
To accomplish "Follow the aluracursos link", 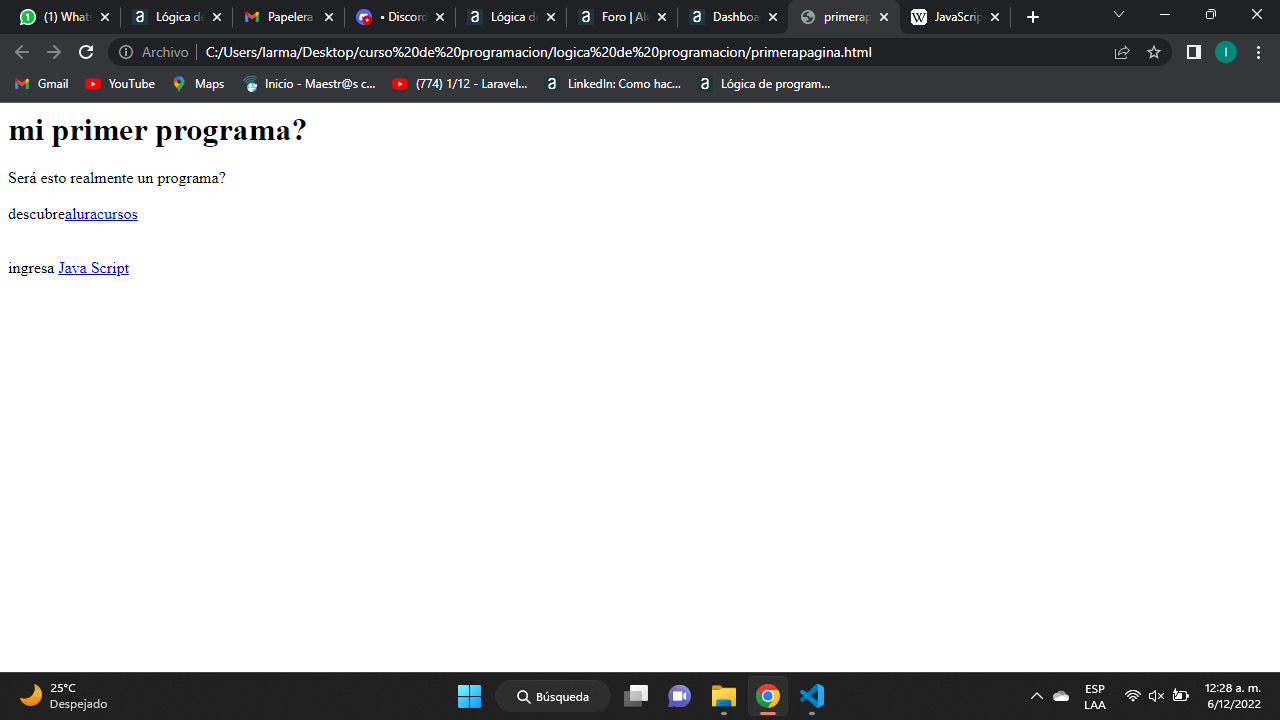I will pos(101,214).
